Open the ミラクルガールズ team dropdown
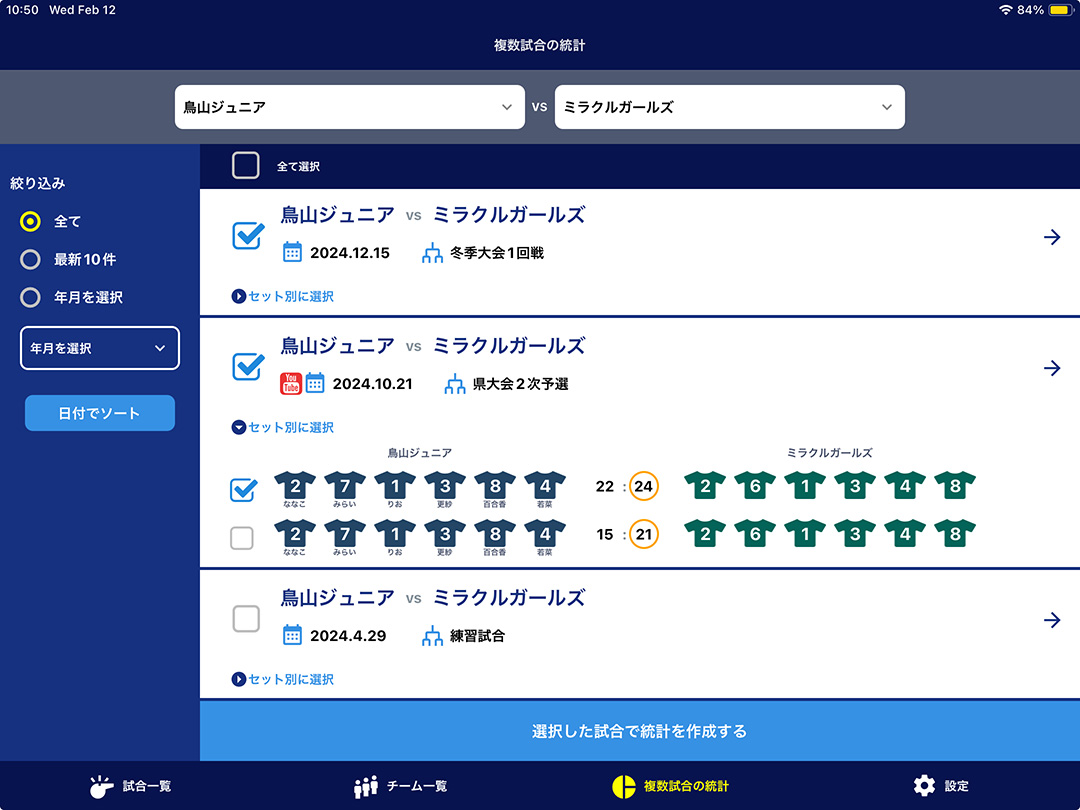 tap(729, 107)
